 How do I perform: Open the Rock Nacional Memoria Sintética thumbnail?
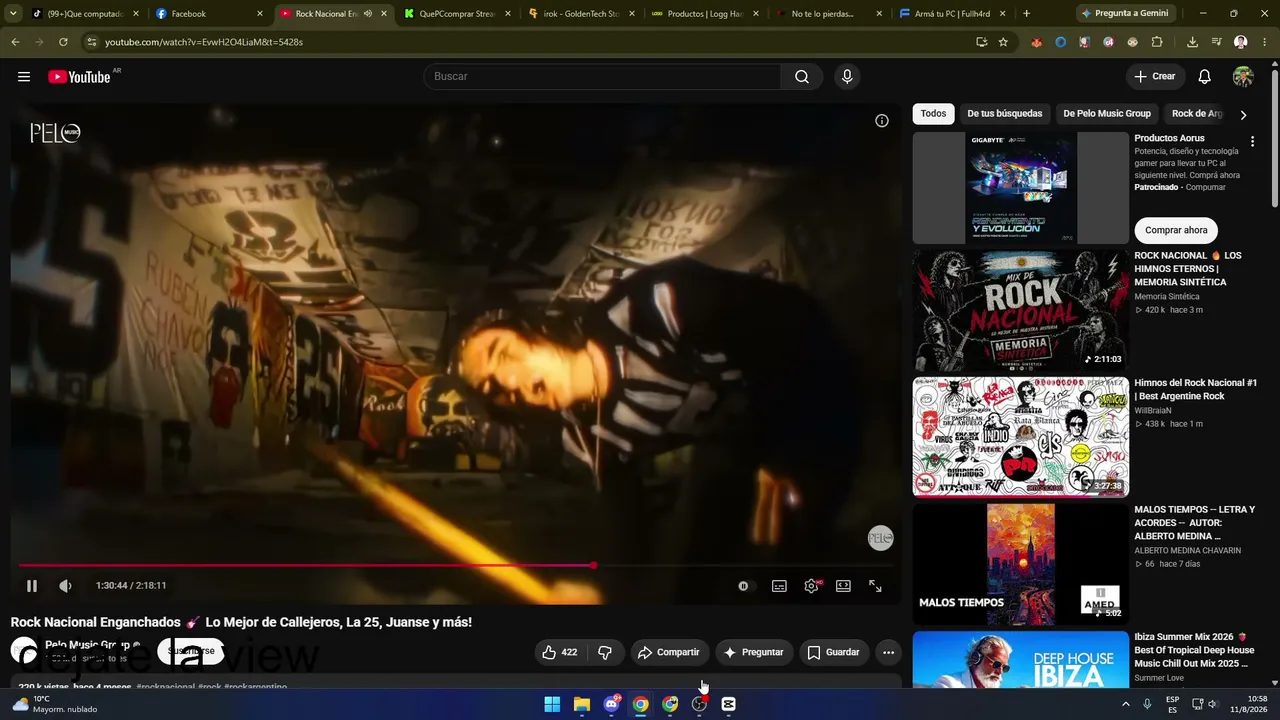point(1020,310)
